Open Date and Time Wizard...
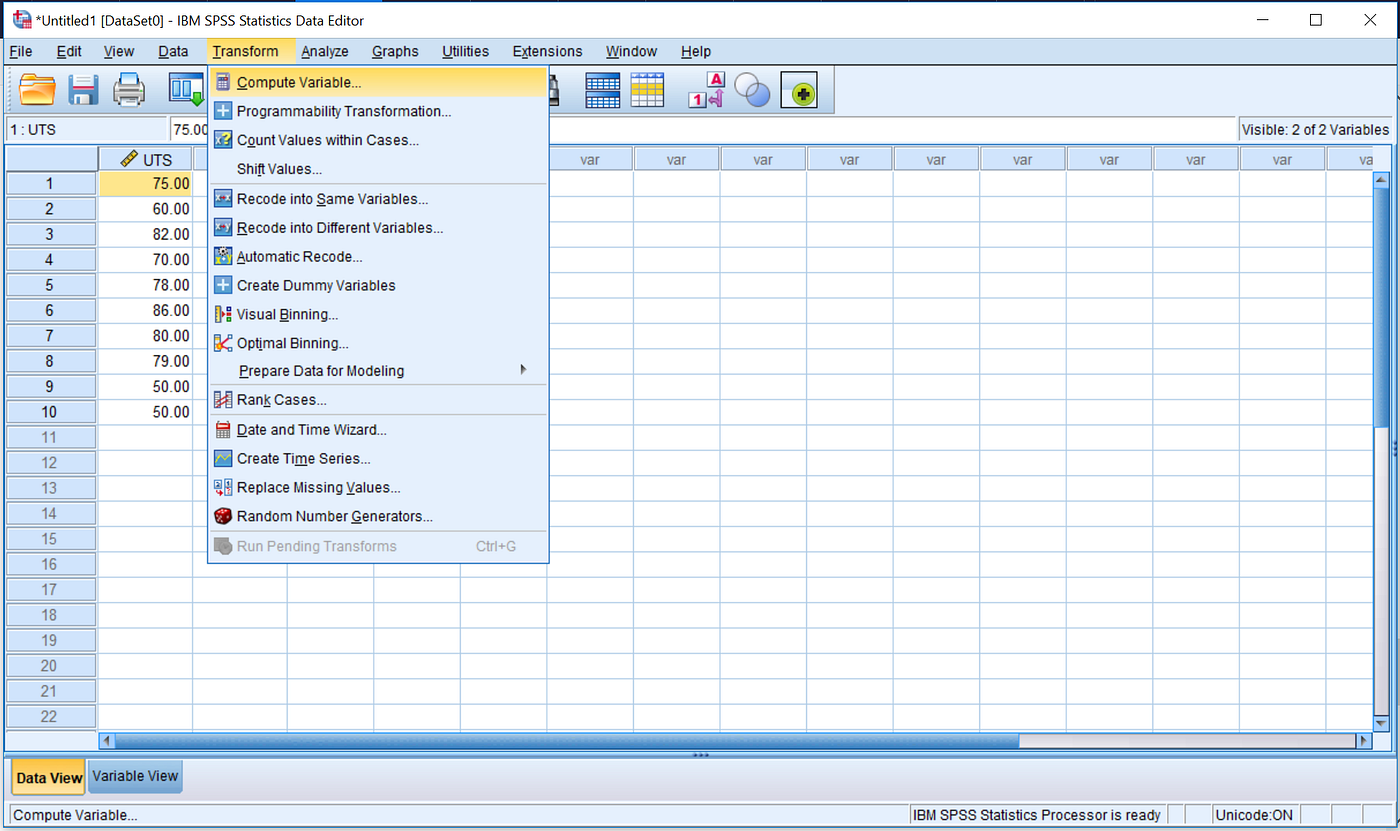This screenshot has width=1400, height=831. (378, 430)
